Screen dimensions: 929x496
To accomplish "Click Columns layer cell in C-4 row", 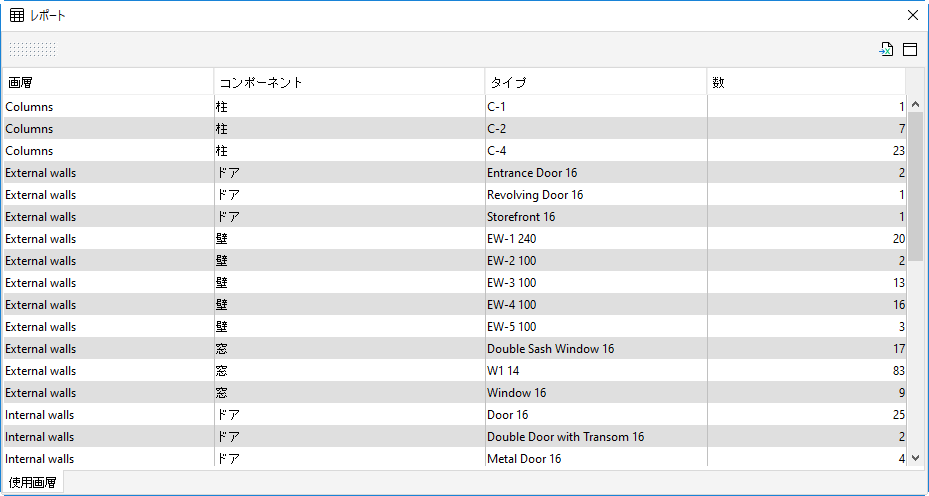I will coord(108,151).
